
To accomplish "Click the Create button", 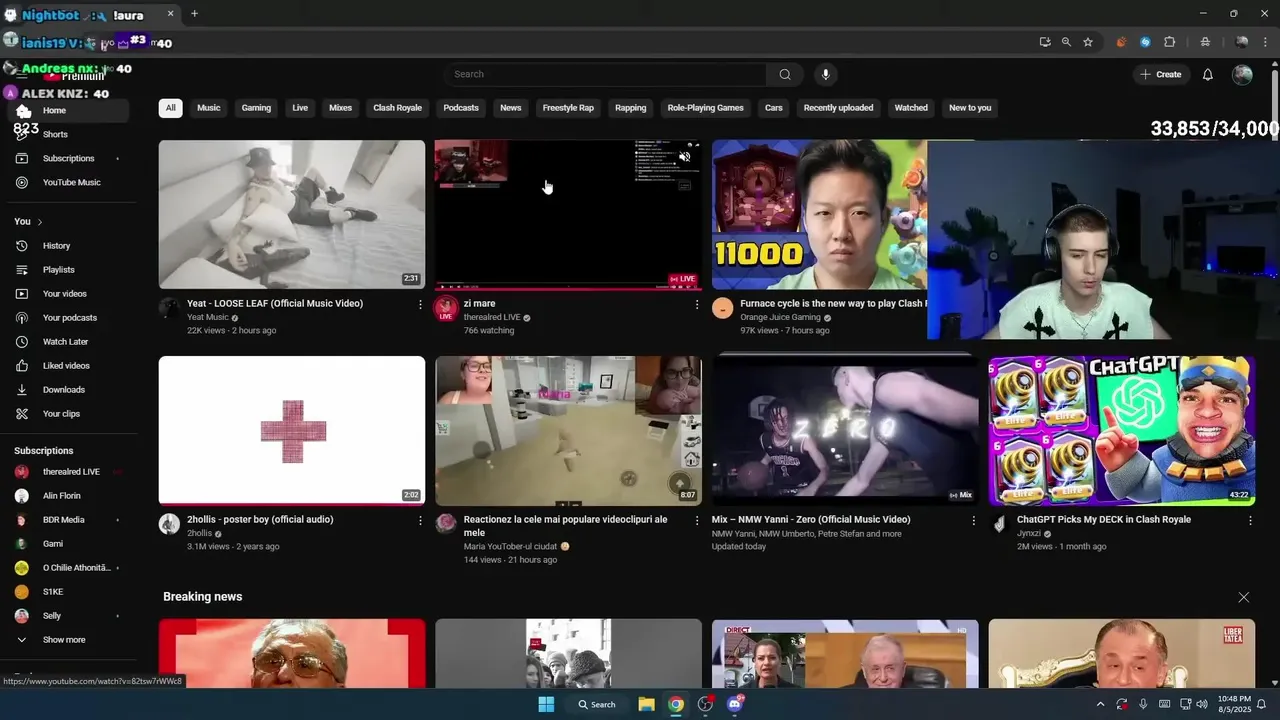I will (1161, 74).
